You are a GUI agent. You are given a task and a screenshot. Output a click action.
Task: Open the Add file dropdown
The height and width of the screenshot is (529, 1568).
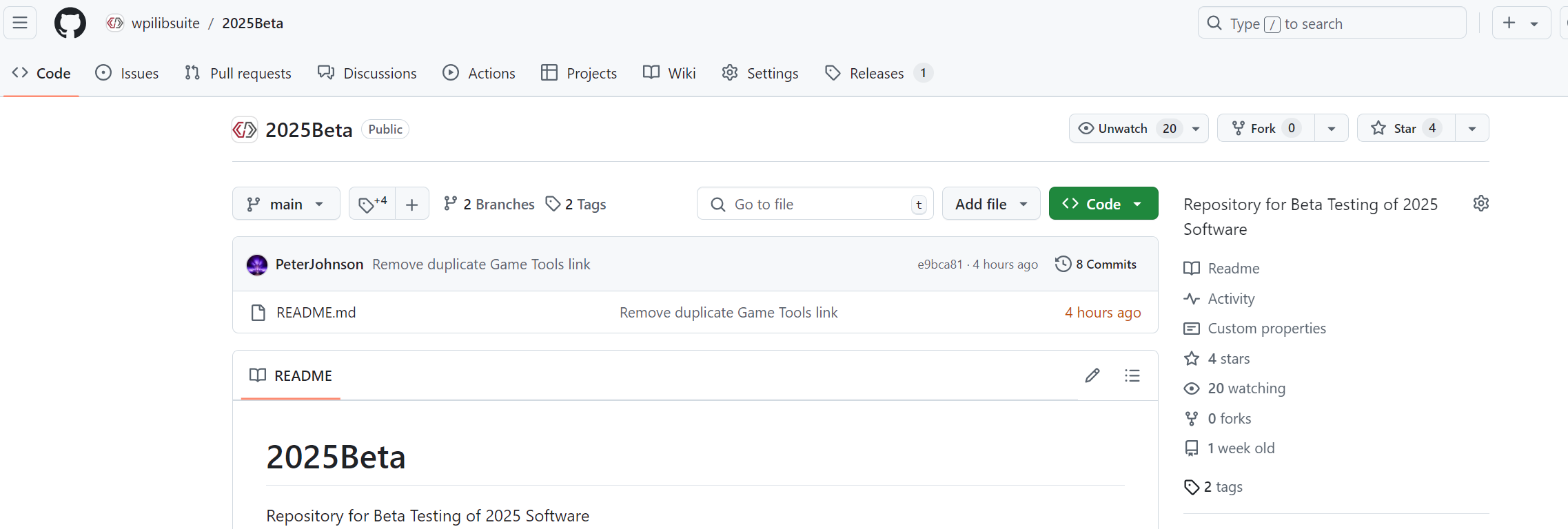pyautogui.click(x=991, y=204)
